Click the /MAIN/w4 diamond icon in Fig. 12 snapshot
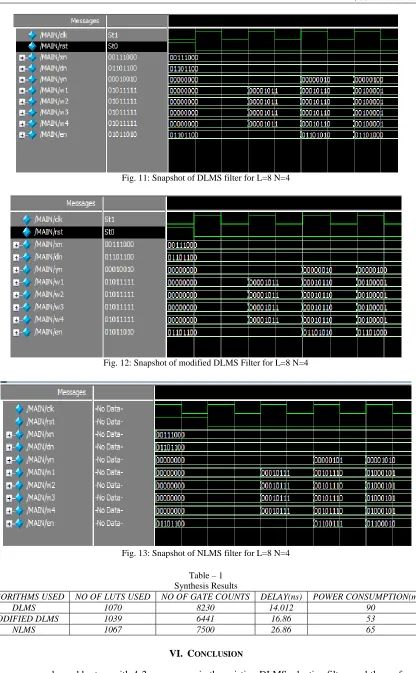Image resolution: width=416 pixels, height=673 pixels. [27, 319]
